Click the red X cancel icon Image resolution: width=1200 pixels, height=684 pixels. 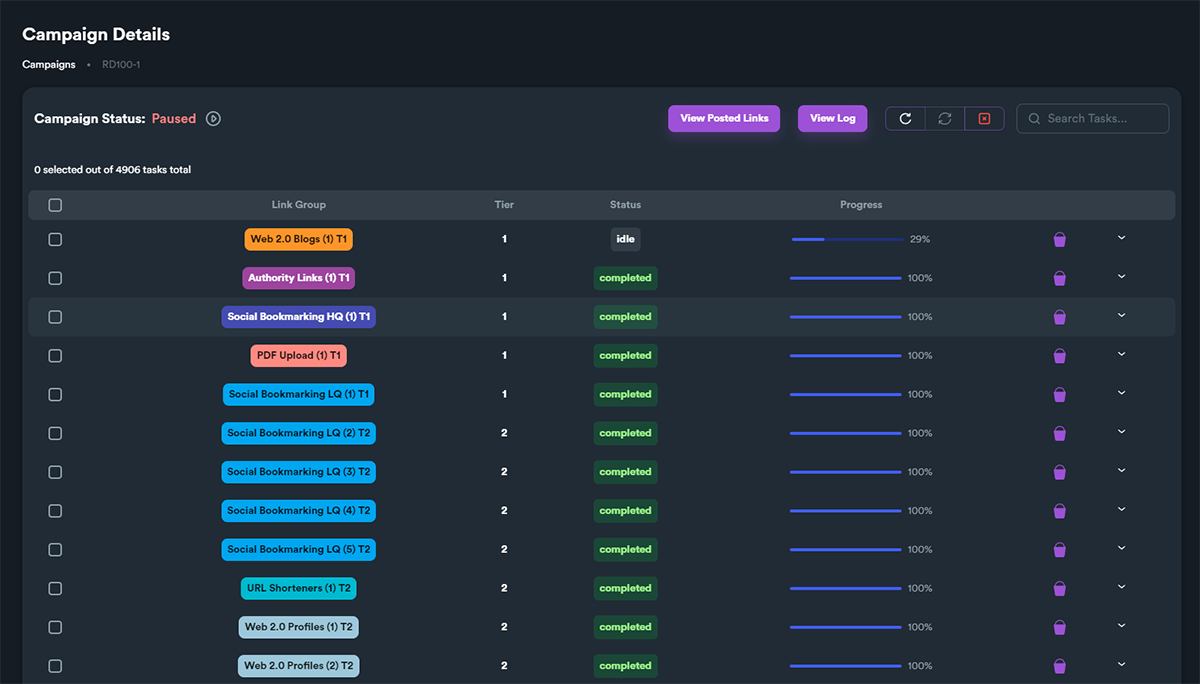[984, 119]
